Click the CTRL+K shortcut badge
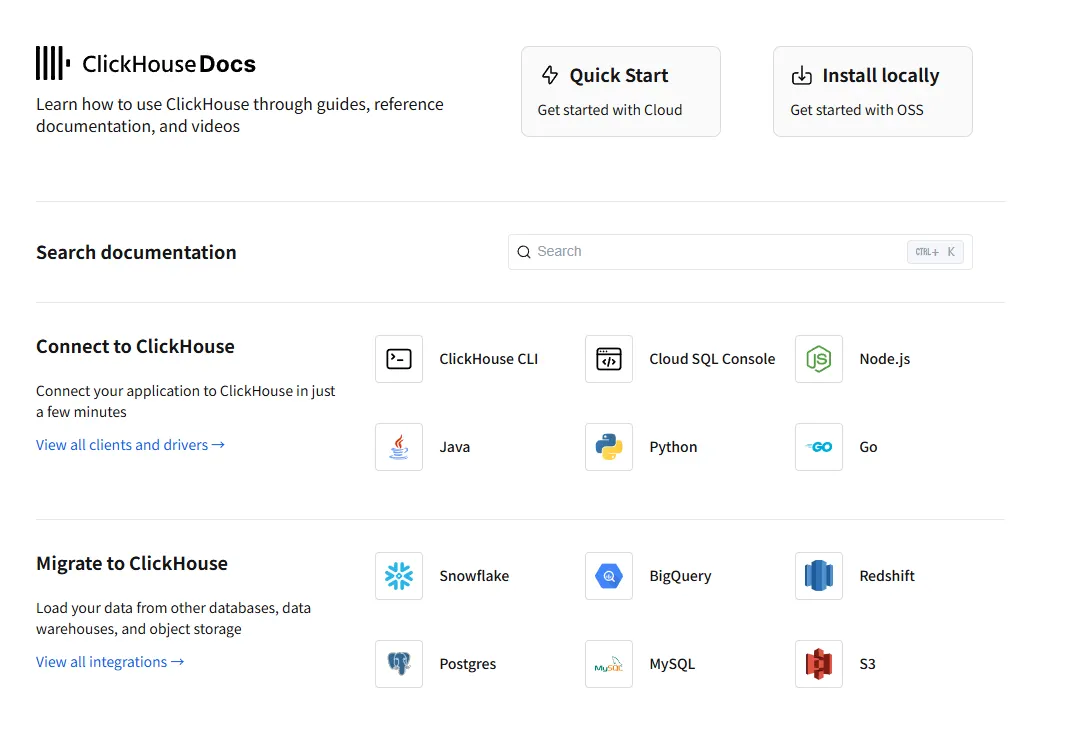Image resolution: width=1086 pixels, height=732 pixels. (935, 251)
